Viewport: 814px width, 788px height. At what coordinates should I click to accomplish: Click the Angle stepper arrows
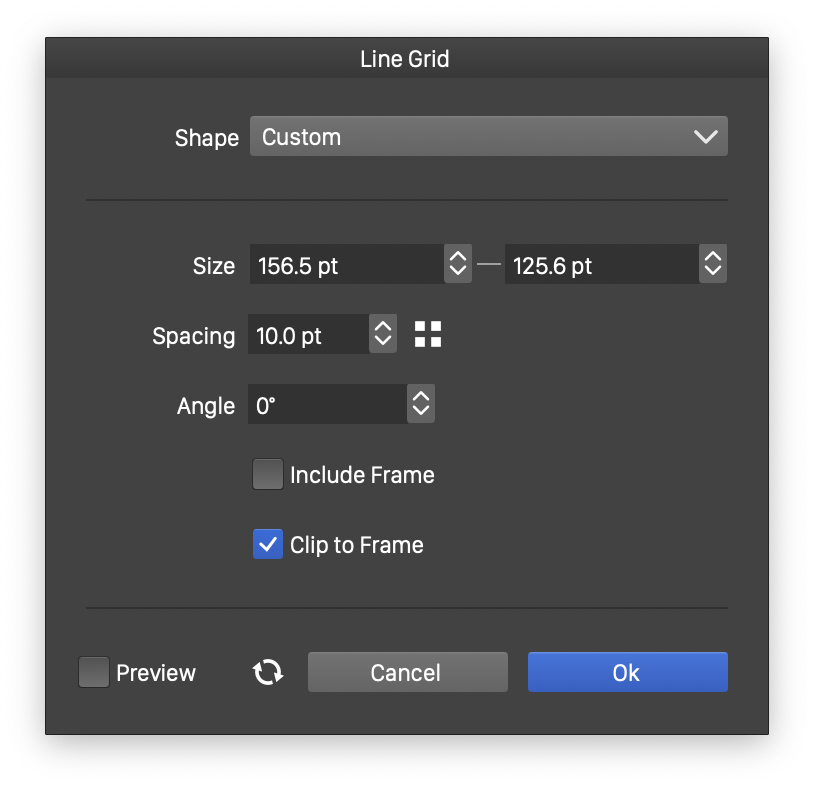[x=421, y=405]
